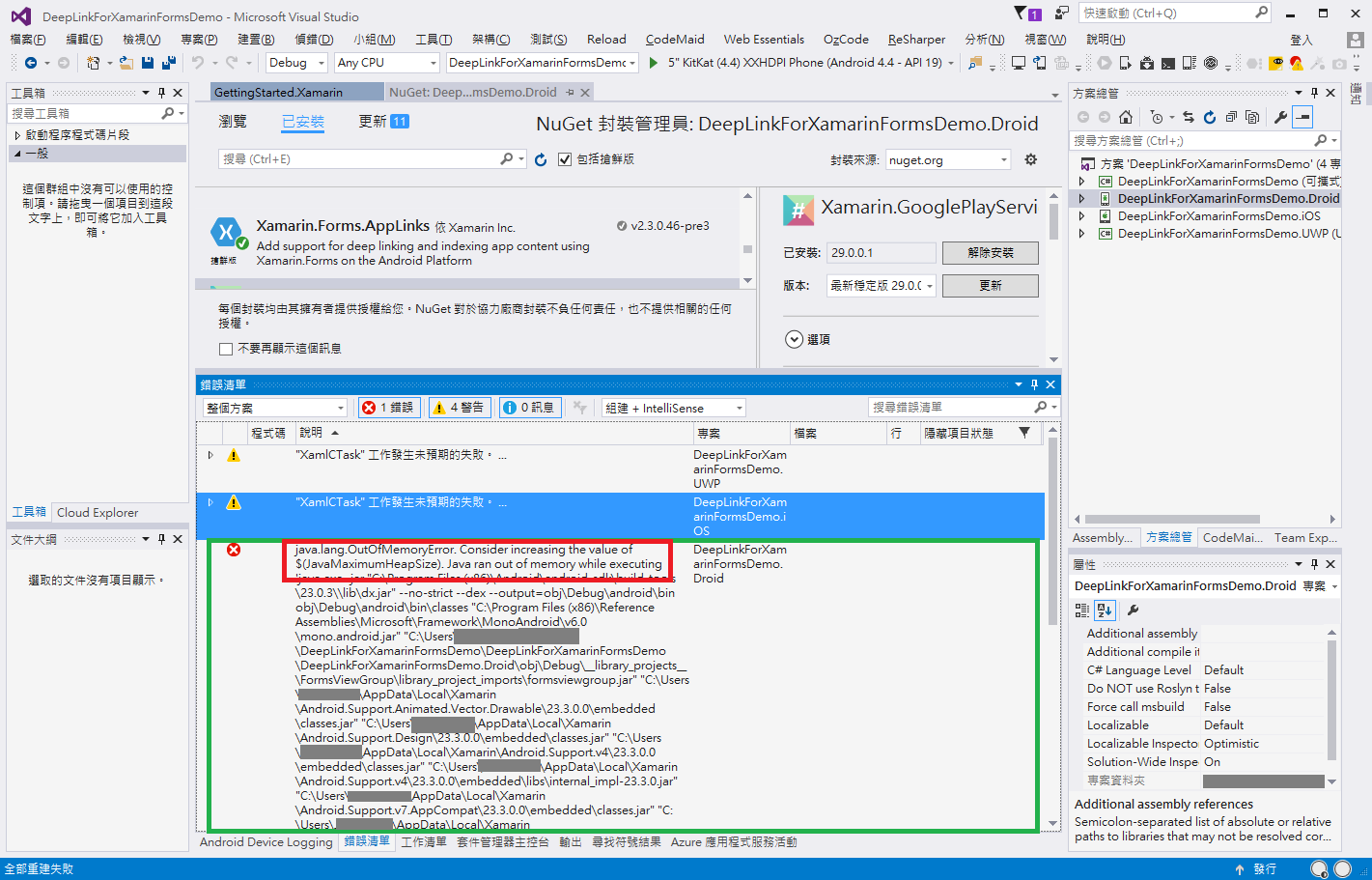Click the Find in Files toolbar icon
The image size is (1372, 880).
click(975, 63)
